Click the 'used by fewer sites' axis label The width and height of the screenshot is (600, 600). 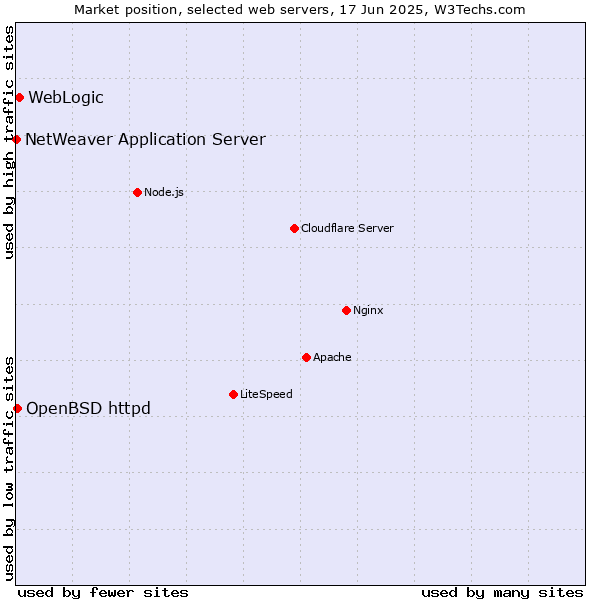point(103,592)
